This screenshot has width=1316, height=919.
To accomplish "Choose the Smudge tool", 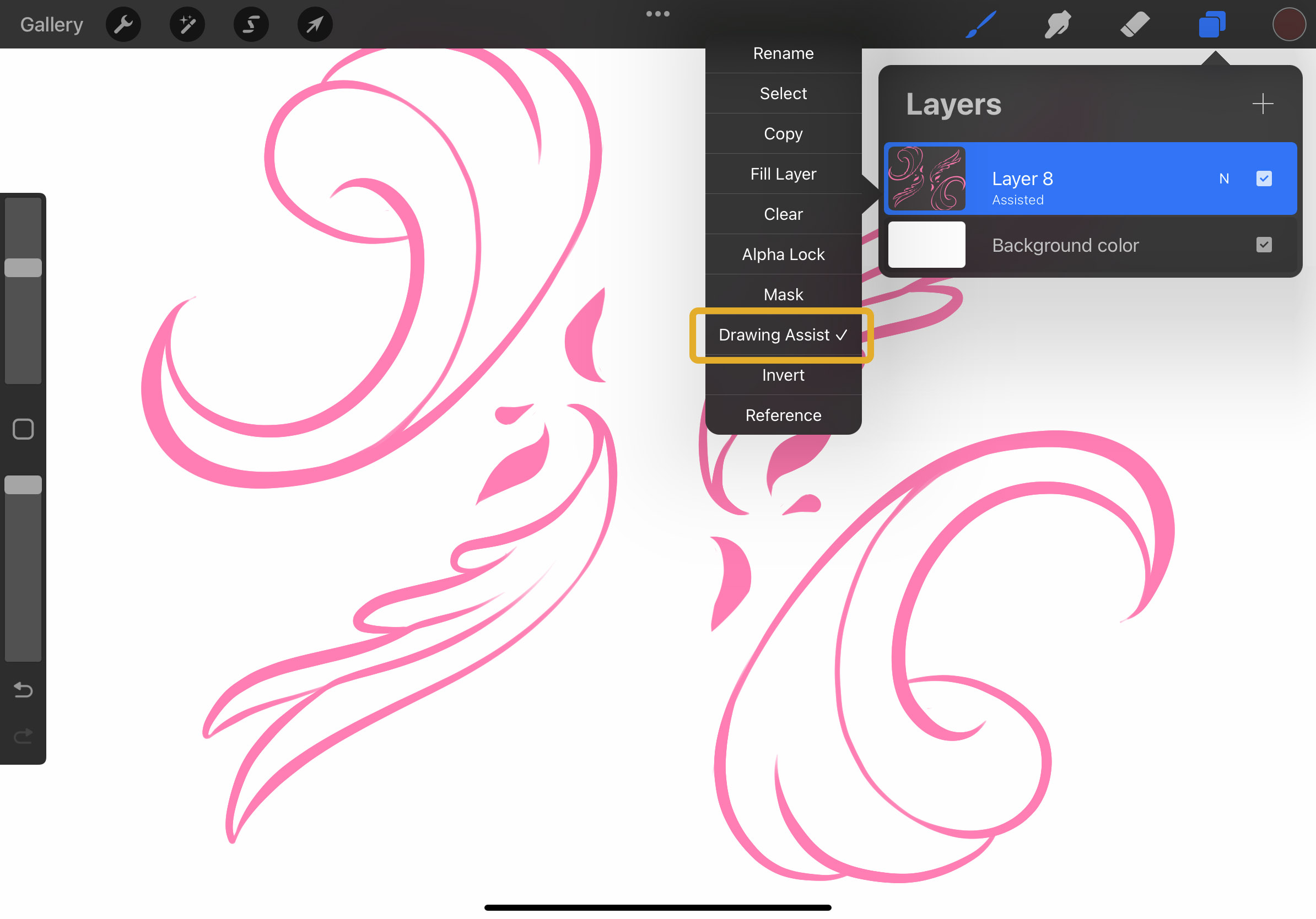I will click(x=1058, y=25).
